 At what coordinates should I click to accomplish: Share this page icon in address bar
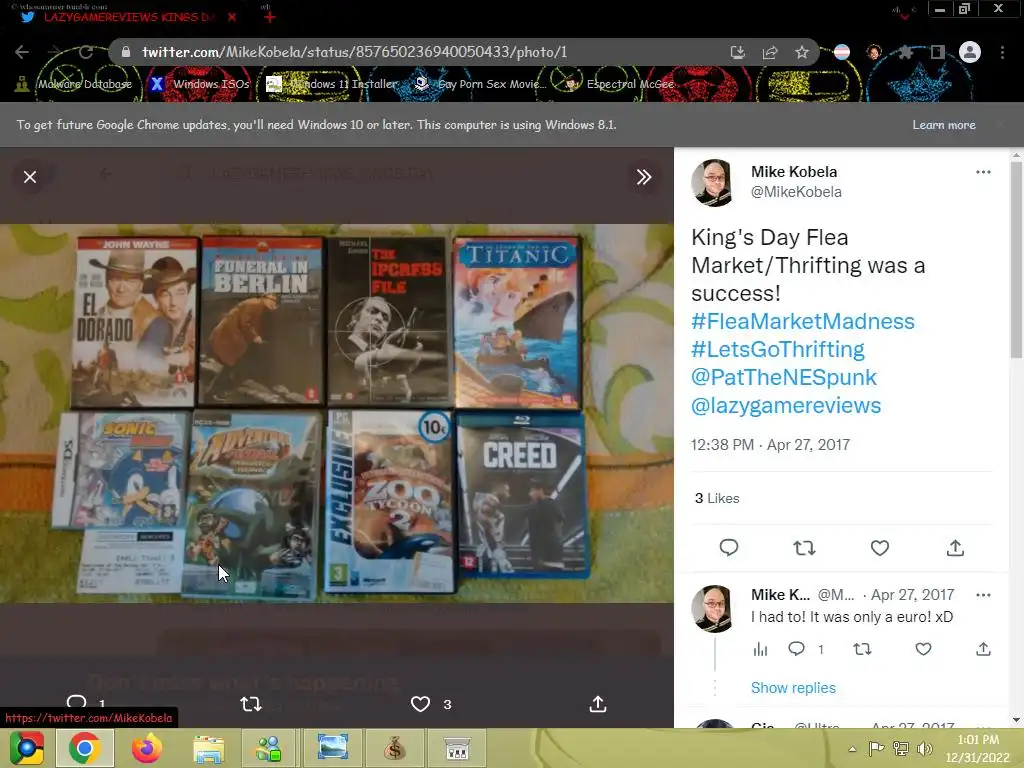pos(770,52)
